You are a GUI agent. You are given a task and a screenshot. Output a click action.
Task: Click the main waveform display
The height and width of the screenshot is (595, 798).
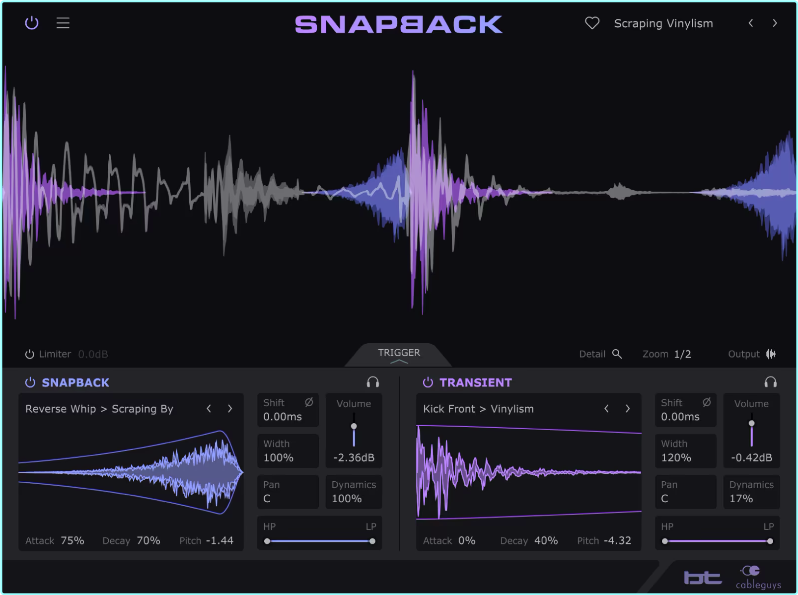[x=399, y=193]
